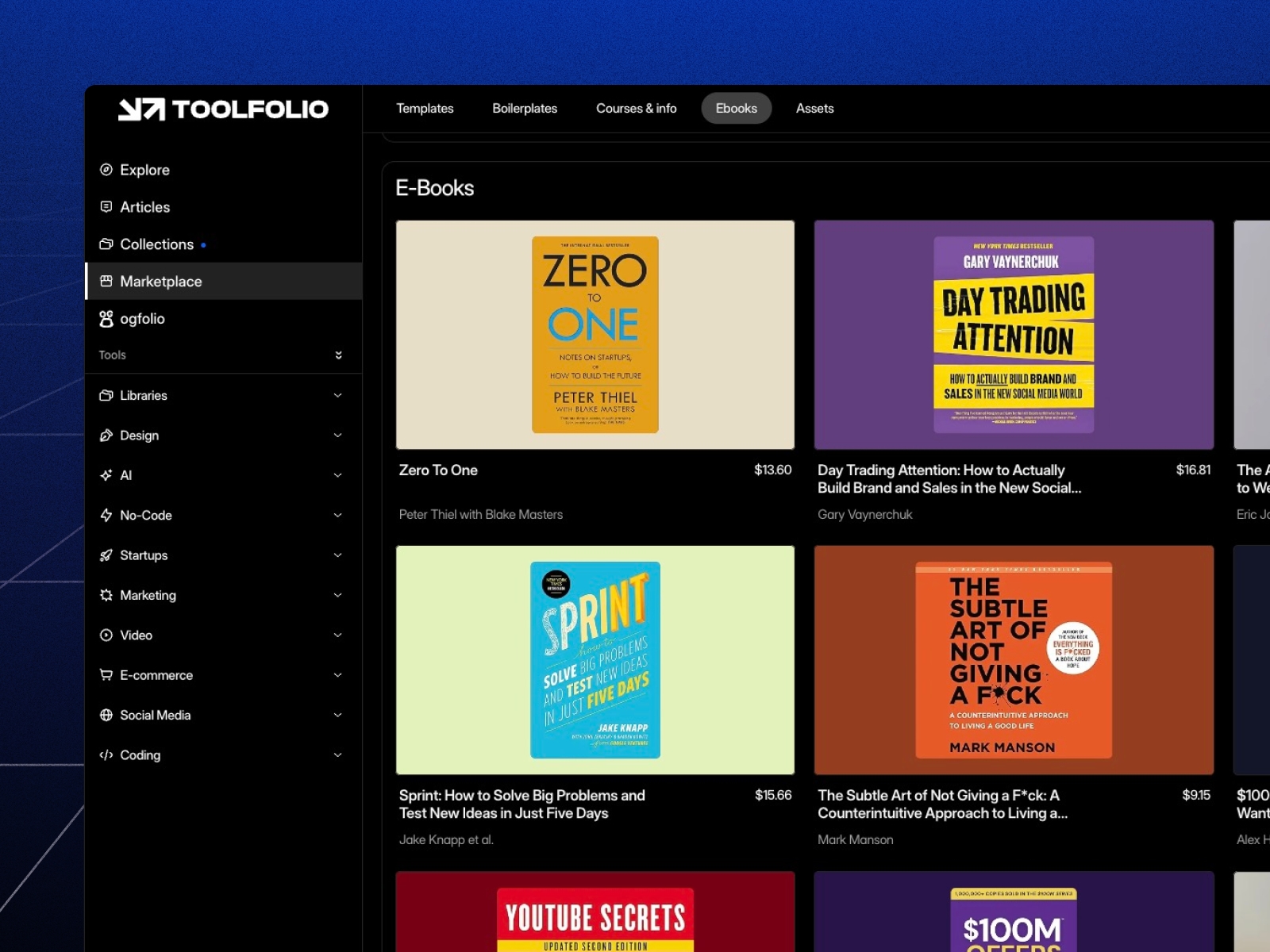Click the AI sparkle icon
This screenshot has height=952, width=1270.
[x=106, y=475]
